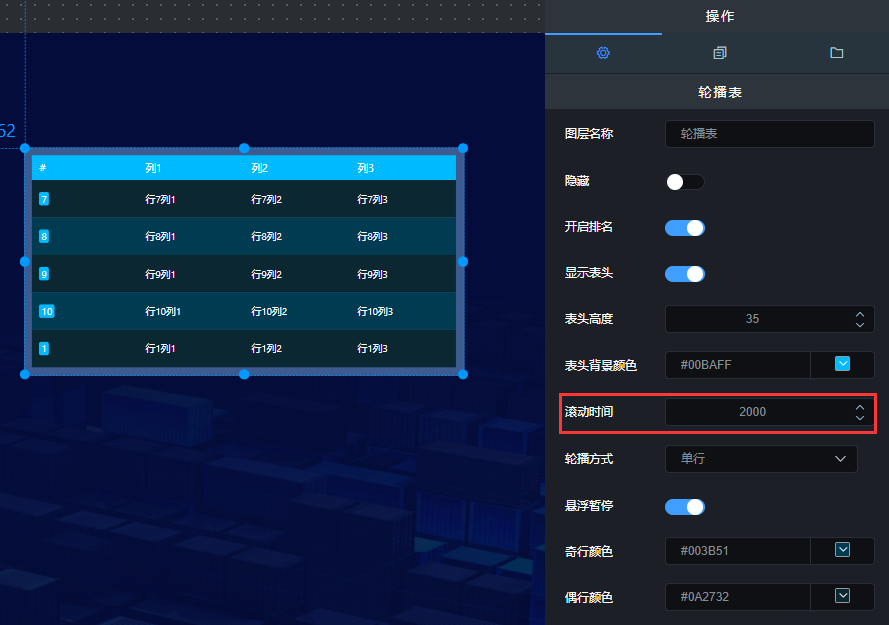Open the folder icon tab
This screenshot has width=889, height=625.
(836, 53)
